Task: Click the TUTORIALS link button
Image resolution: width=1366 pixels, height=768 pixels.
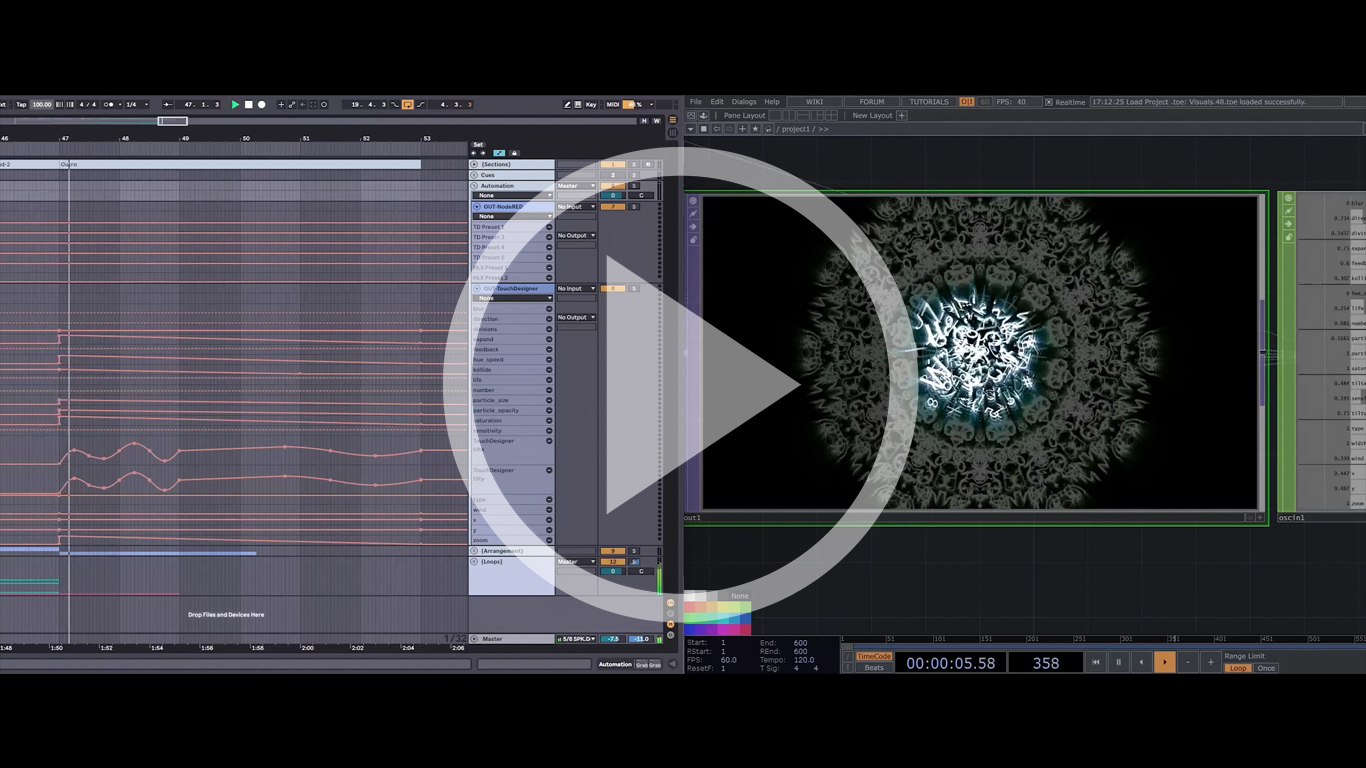Action: (x=929, y=102)
